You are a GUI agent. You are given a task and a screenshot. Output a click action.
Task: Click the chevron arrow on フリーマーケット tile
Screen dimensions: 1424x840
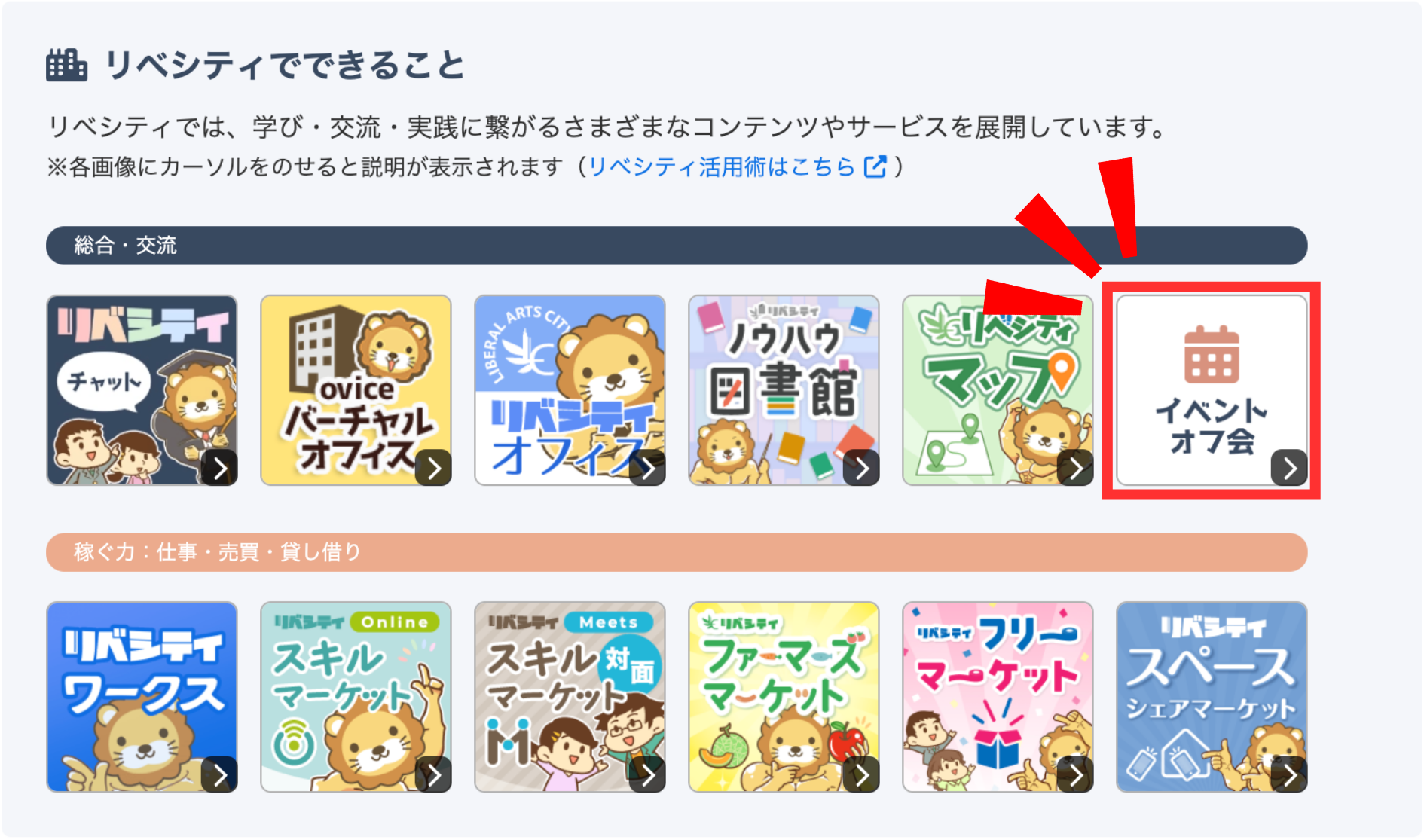coord(1075,774)
